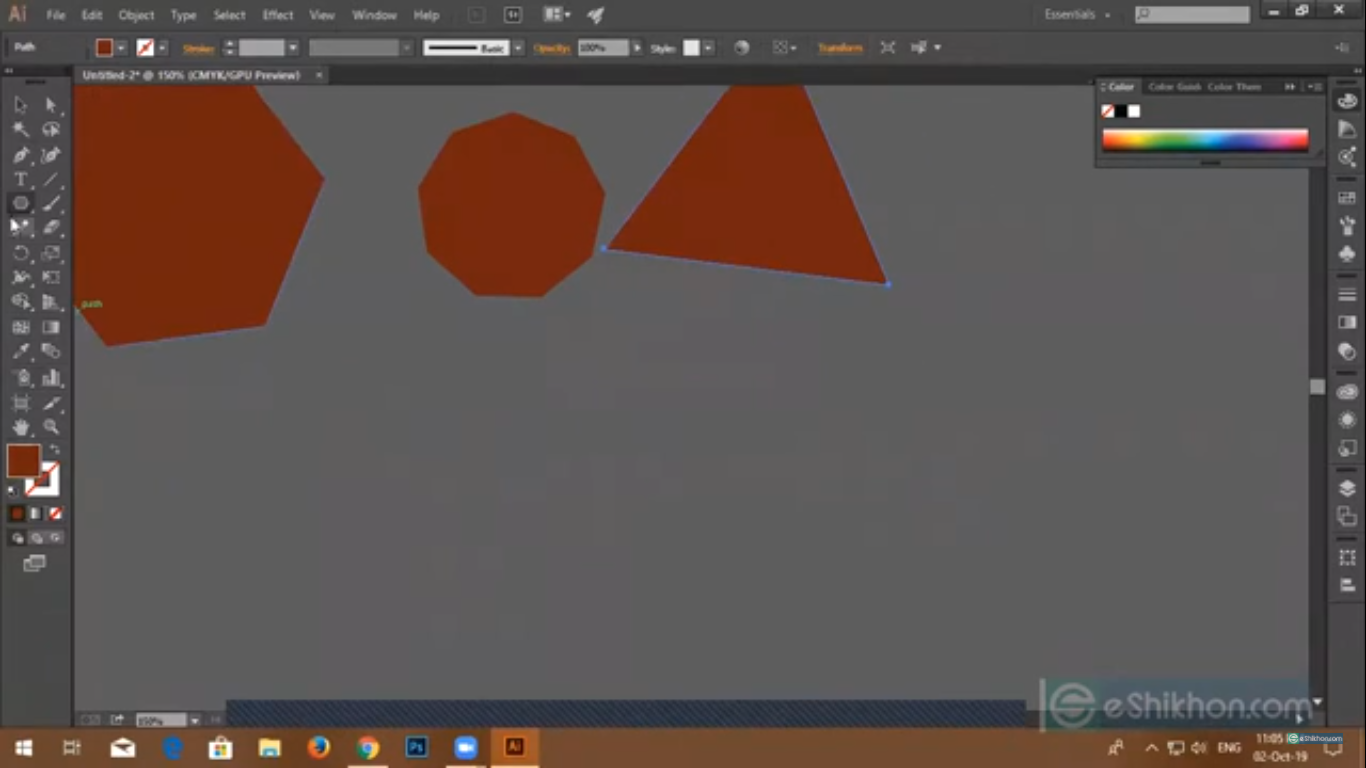Select the Rotate tool
The height and width of the screenshot is (768, 1366).
(x=19, y=253)
